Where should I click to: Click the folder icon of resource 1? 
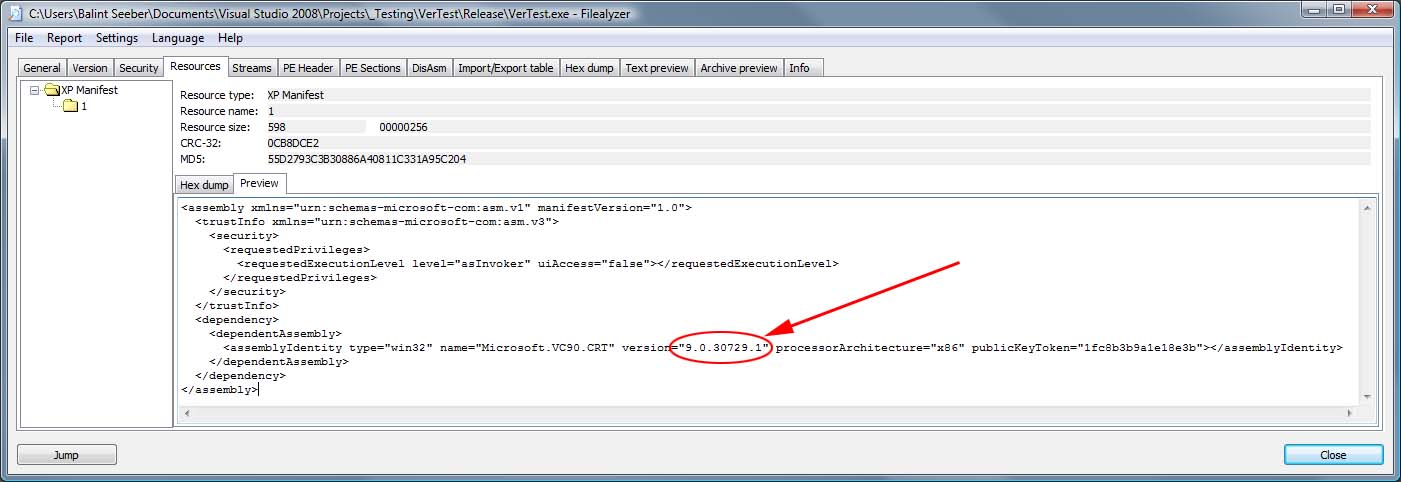tap(70, 106)
